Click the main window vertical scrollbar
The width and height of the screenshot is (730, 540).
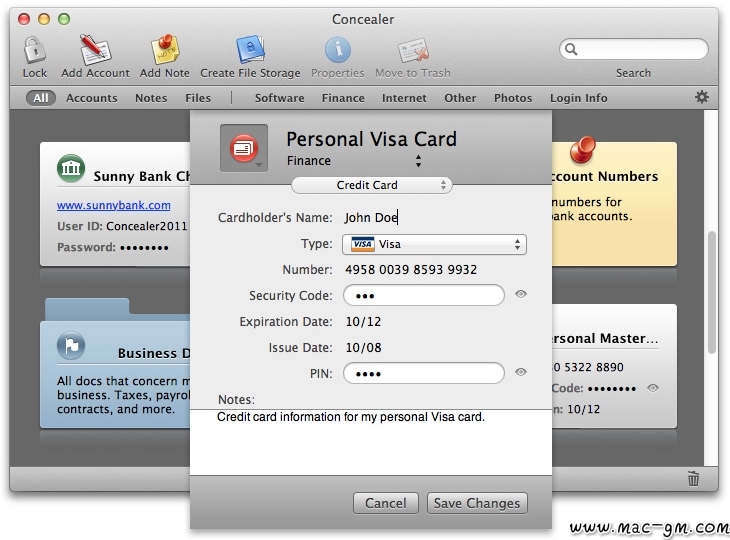coord(711,292)
